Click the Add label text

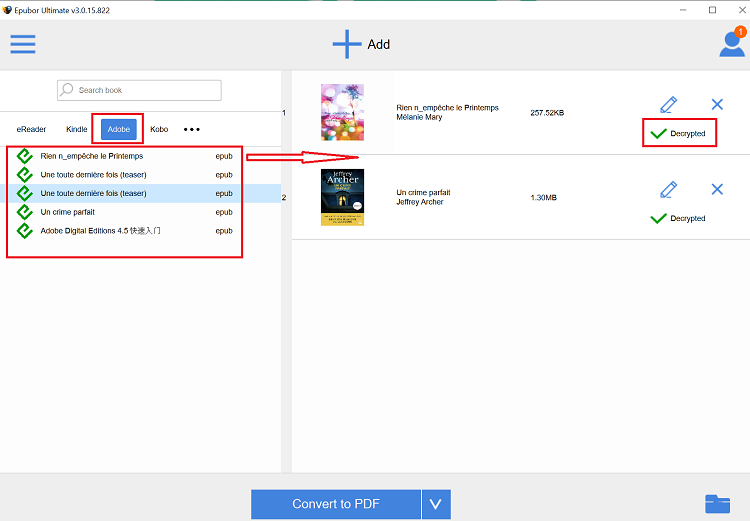[379, 44]
